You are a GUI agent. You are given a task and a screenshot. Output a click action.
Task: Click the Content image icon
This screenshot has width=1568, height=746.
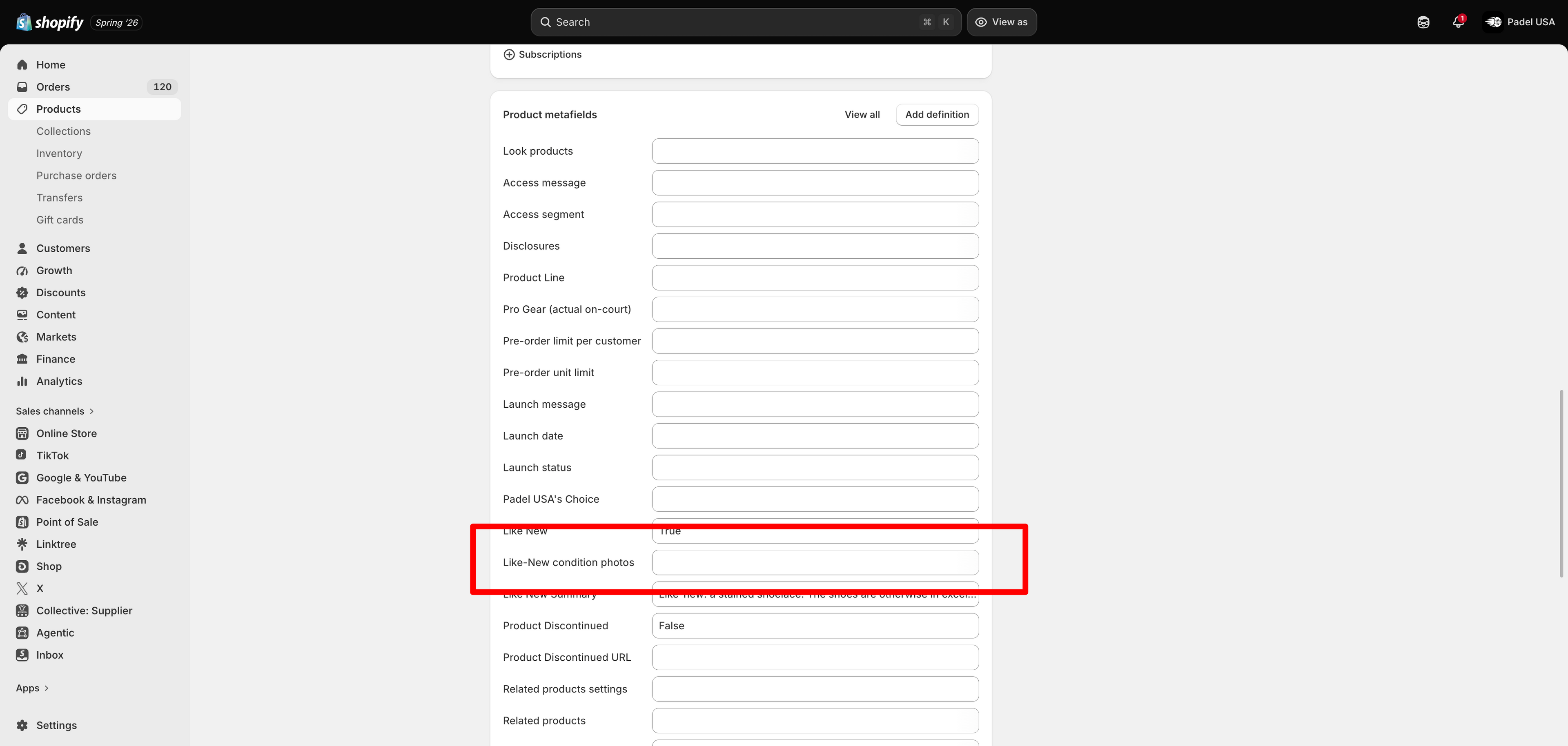(x=22, y=315)
